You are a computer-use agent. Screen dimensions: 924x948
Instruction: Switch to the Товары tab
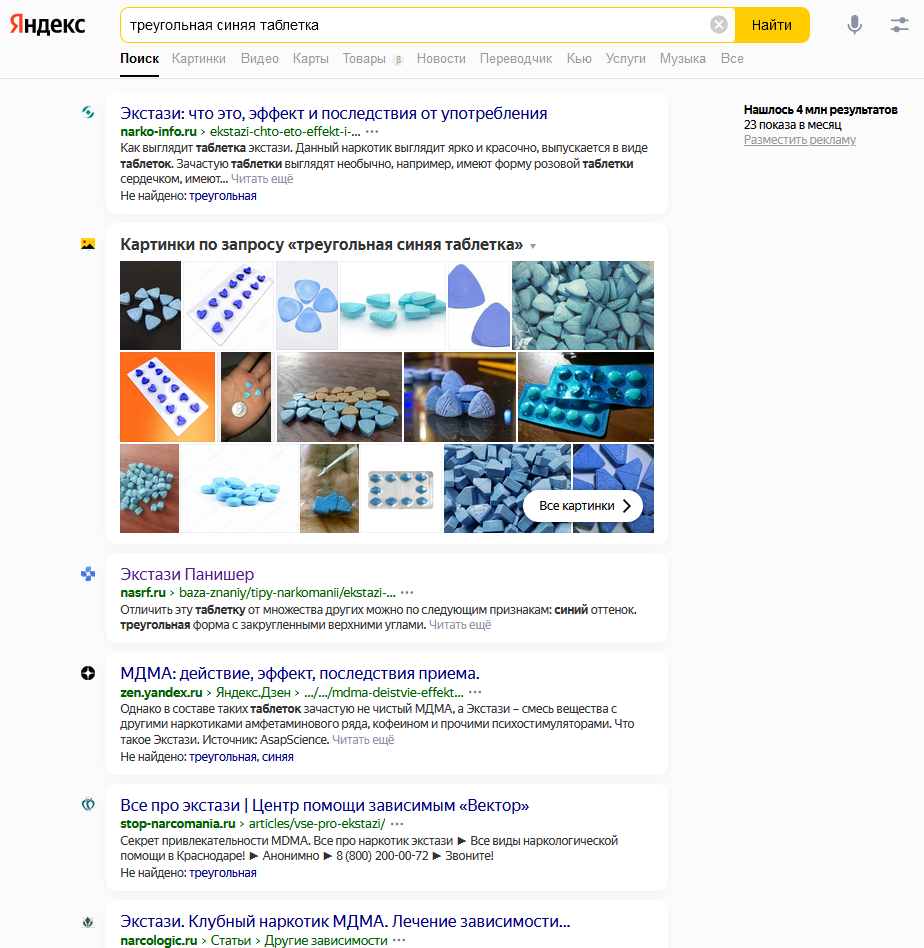click(364, 59)
